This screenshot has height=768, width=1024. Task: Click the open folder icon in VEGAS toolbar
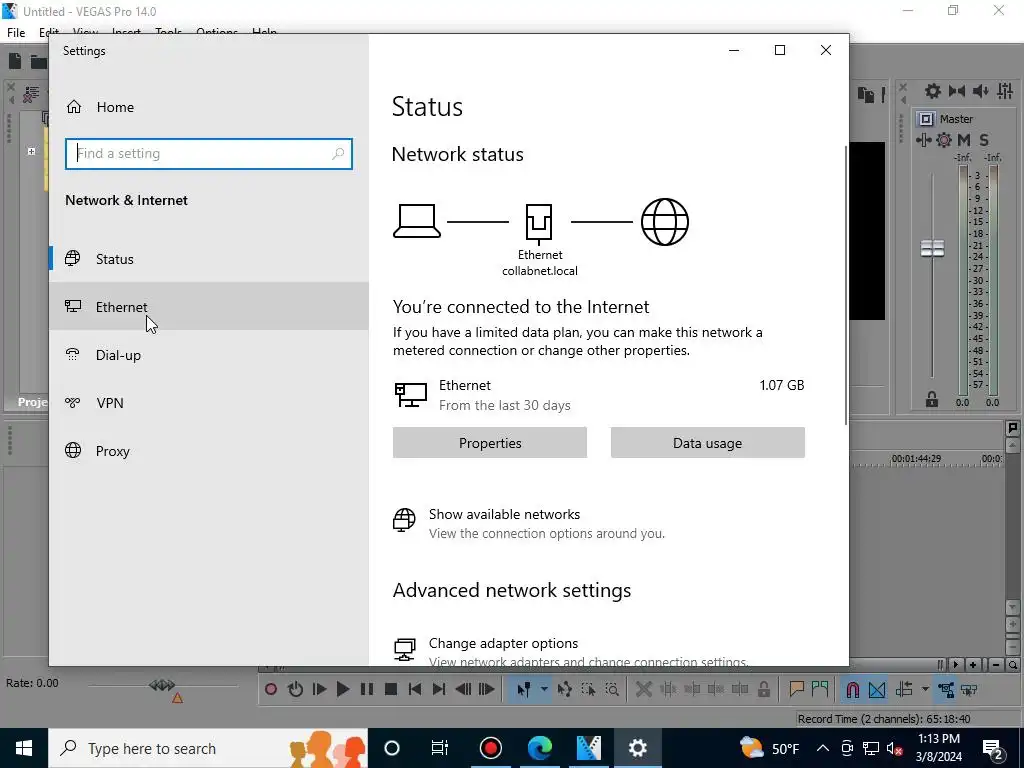(39, 61)
